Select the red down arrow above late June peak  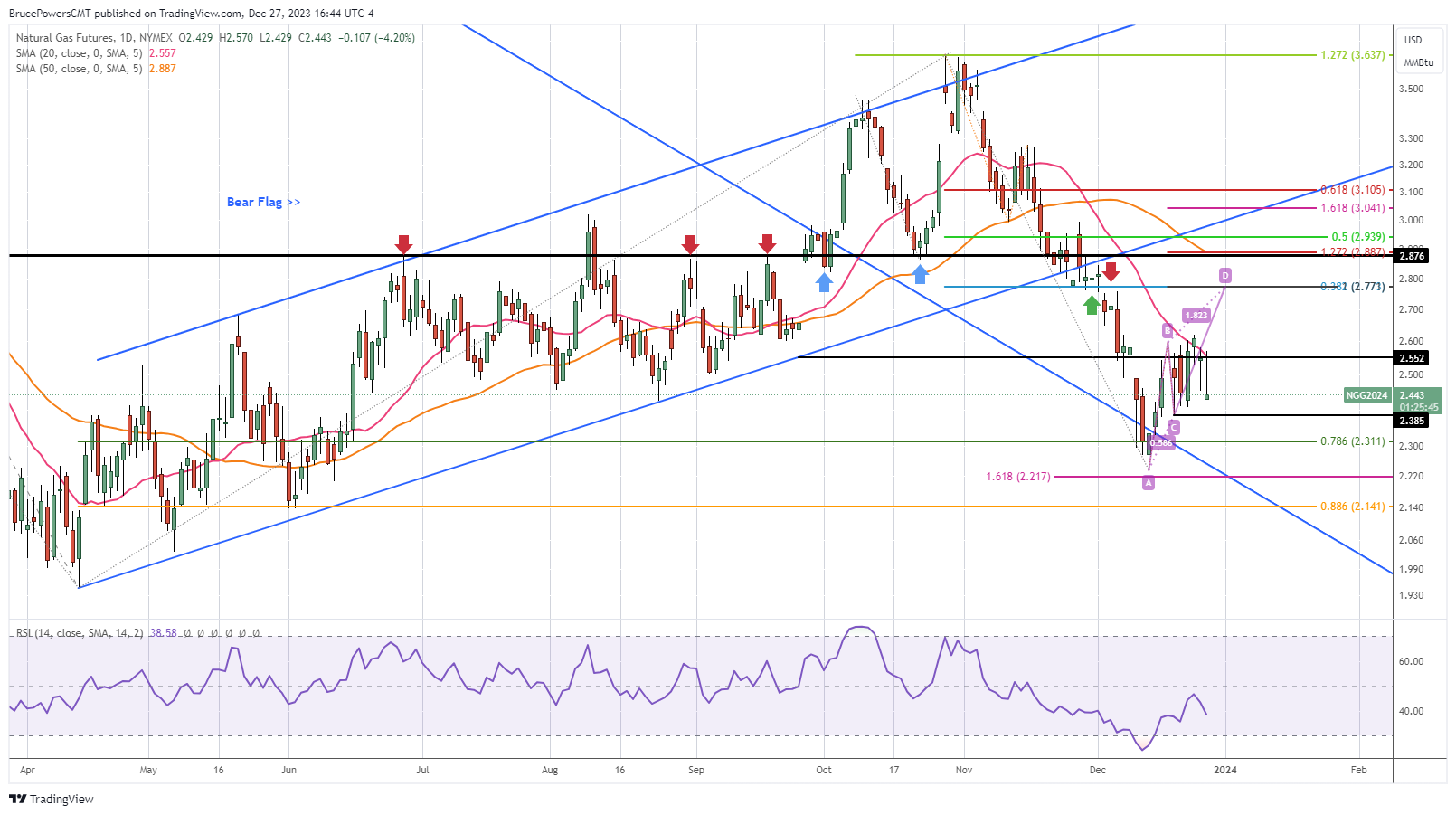tap(403, 244)
